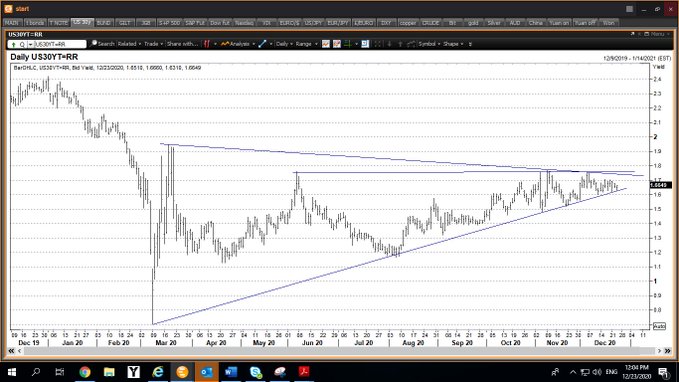Click the red chart type icon
This screenshot has height=382, width=679.
pyautogui.click(x=207, y=44)
